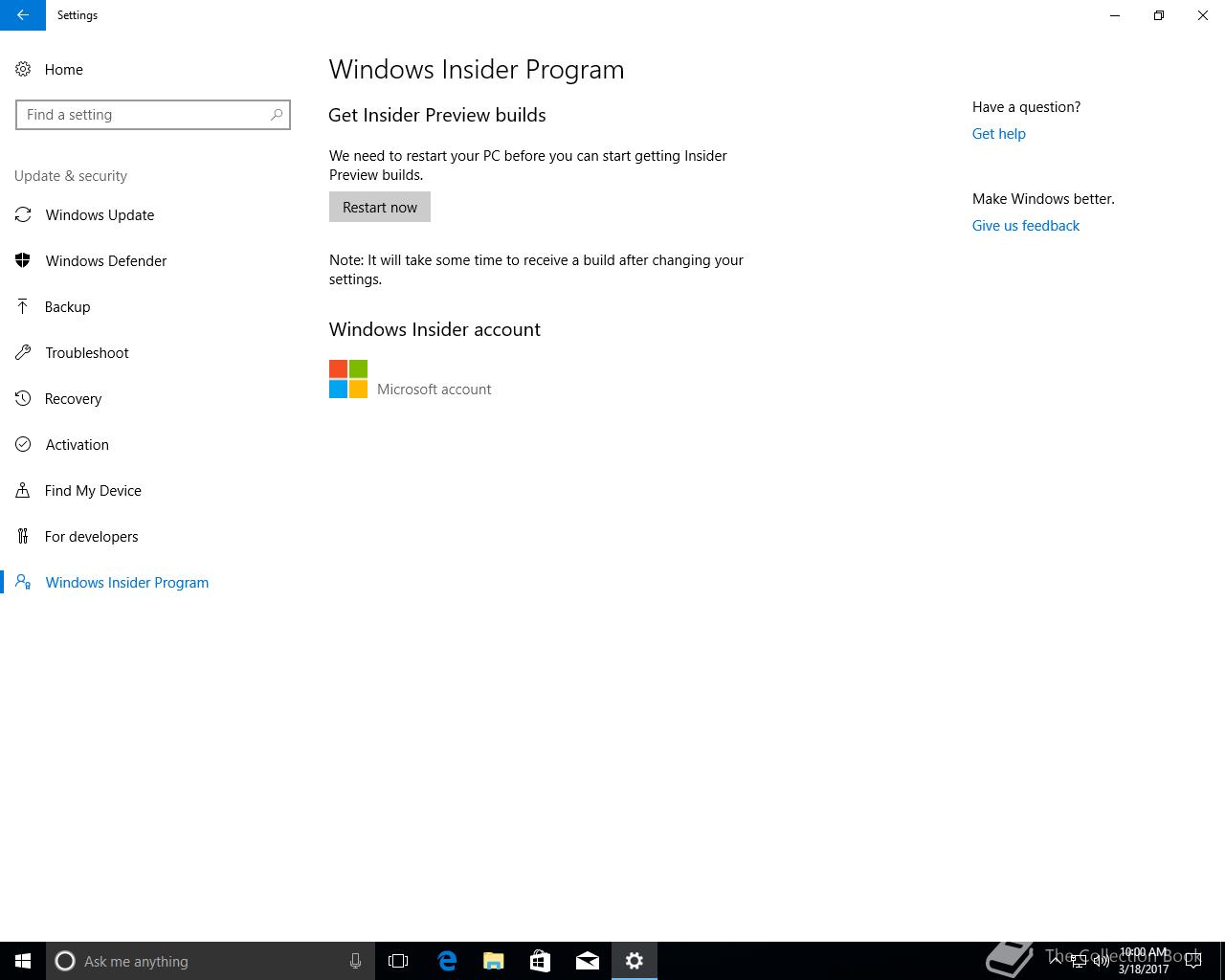Viewport: 1225px width, 980px height.
Task: Open the For developers page
Action: [x=91, y=536]
